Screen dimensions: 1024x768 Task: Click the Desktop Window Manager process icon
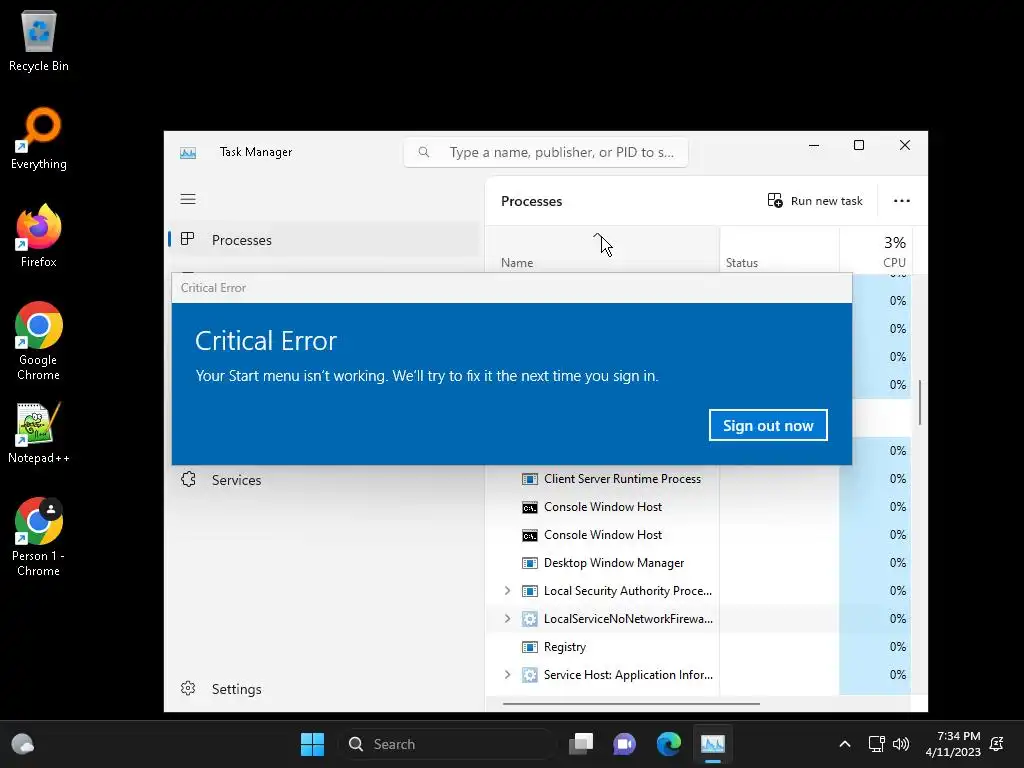tap(530, 563)
